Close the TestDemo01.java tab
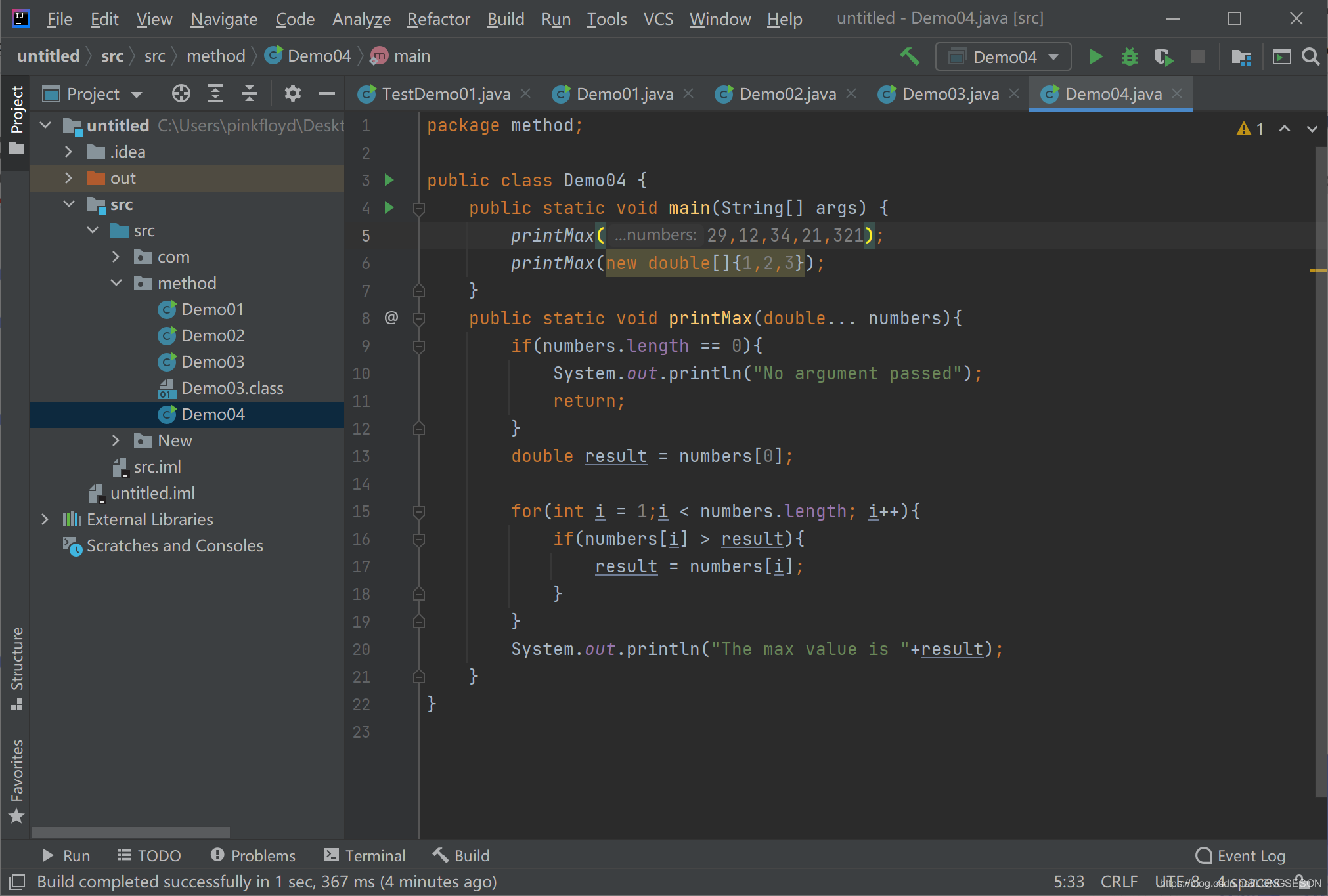1328x896 pixels. tap(525, 93)
